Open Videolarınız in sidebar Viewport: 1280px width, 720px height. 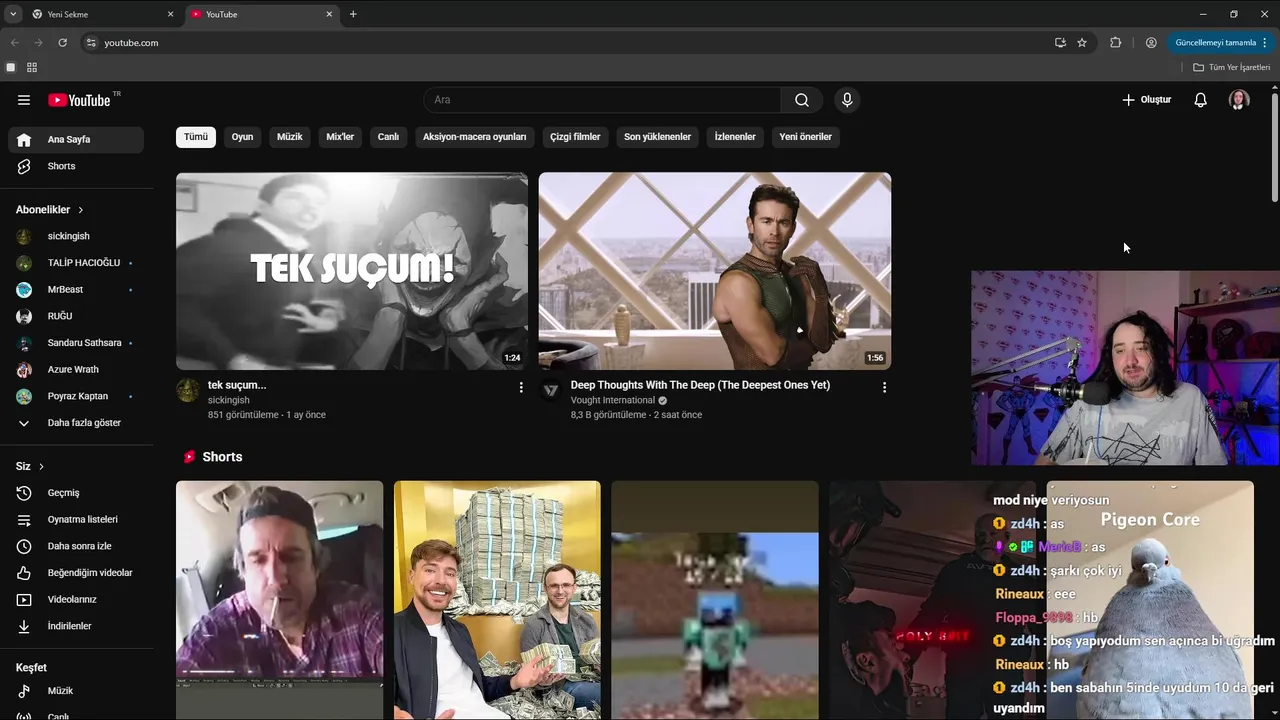click(76, 599)
